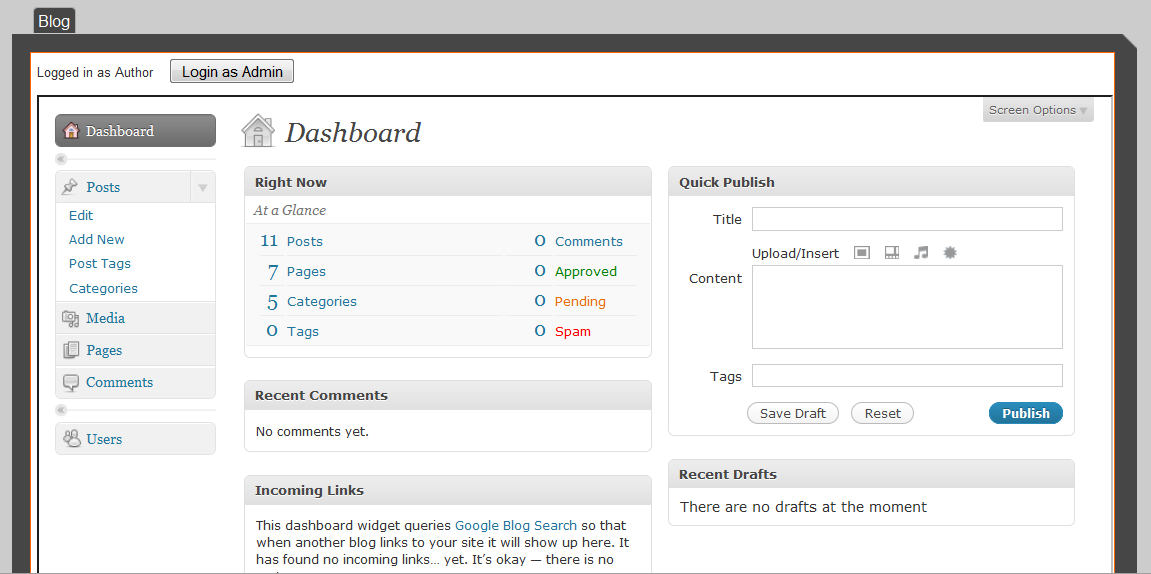
Task: Collapse the menu using upper arrow separator
Action: 62,159
